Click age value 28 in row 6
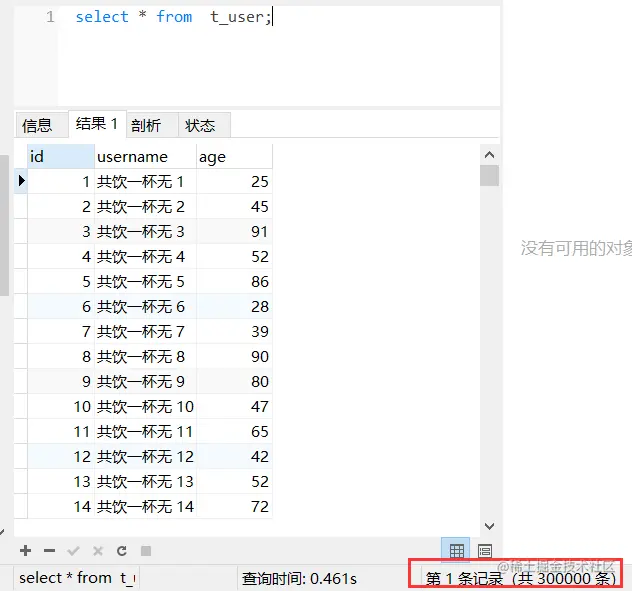This screenshot has height=591, width=632. [x=235, y=306]
